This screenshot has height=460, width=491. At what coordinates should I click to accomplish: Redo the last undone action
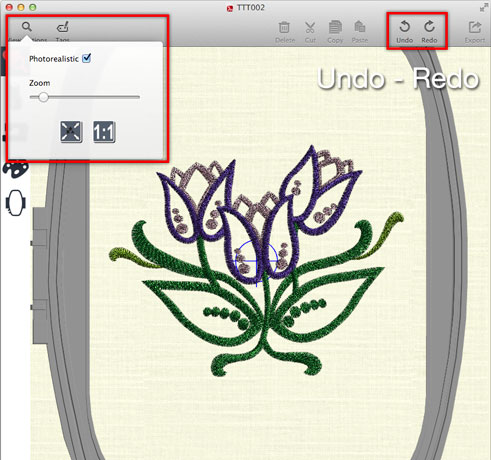(x=429, y=27)
